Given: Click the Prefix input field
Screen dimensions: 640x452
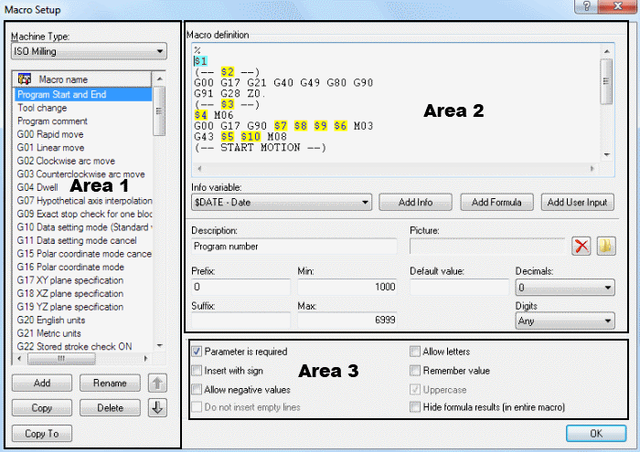Looking at the screenshot, I should pos(241,287).
